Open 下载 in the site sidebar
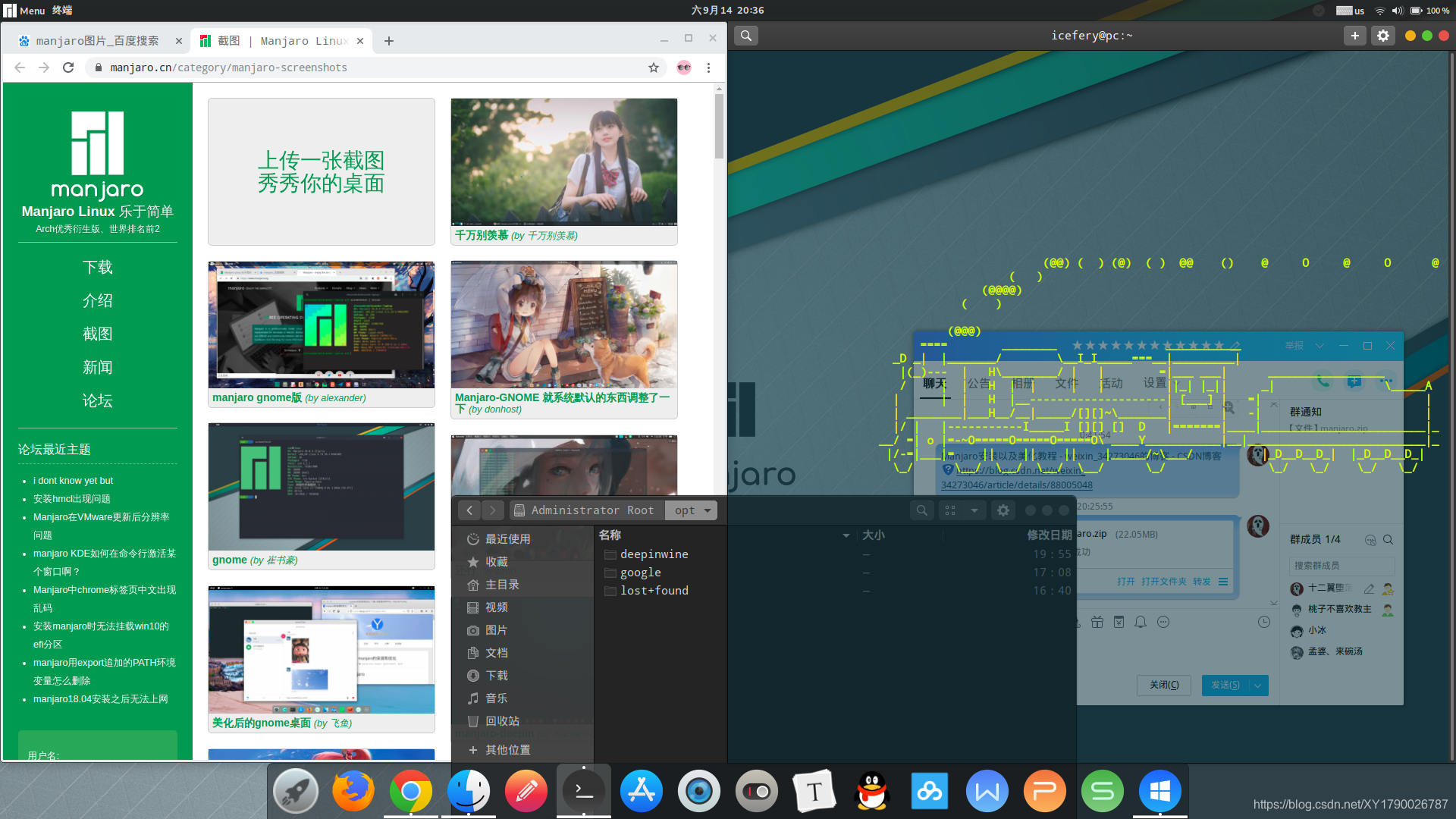 coord(98,267)
